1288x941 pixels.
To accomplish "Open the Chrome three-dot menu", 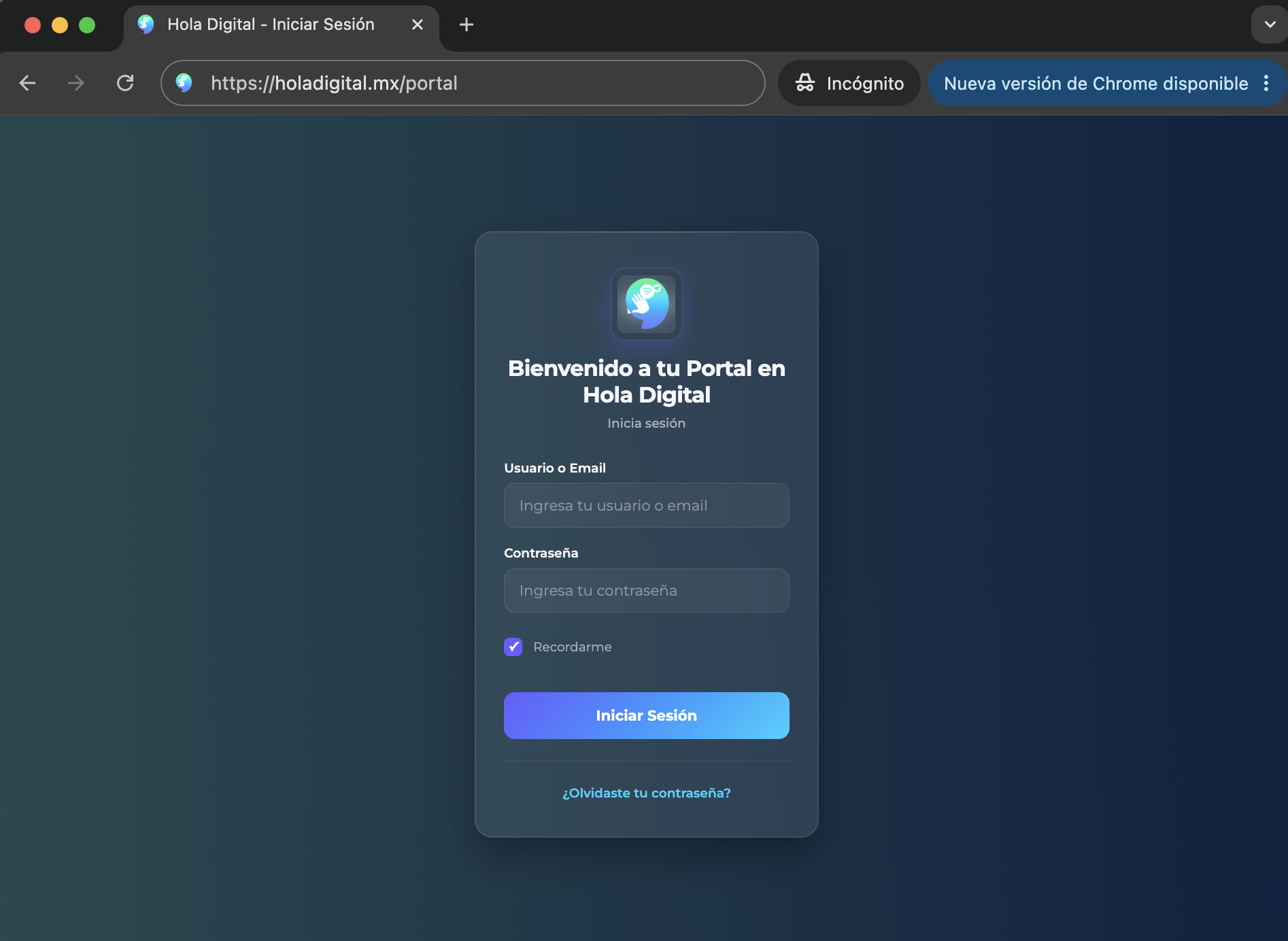I will [x=1266, y=83].
